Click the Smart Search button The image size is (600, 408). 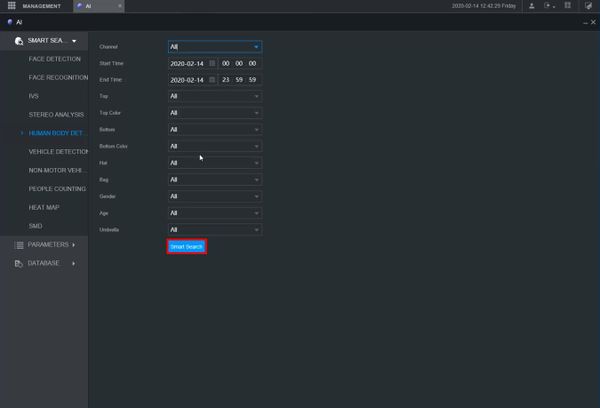point(187,247)
